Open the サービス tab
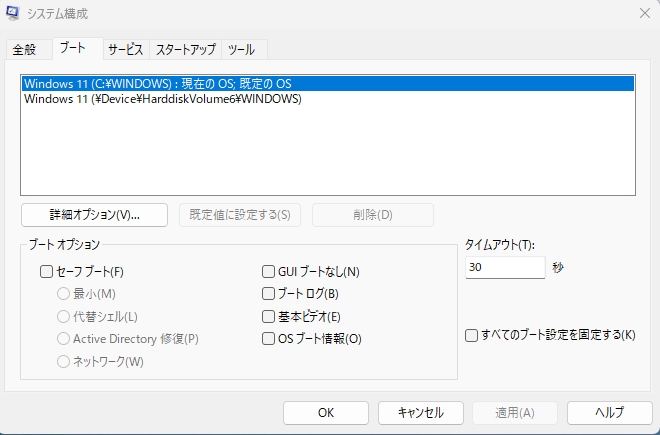Screen dimensions: 660x435 point(126,50)
